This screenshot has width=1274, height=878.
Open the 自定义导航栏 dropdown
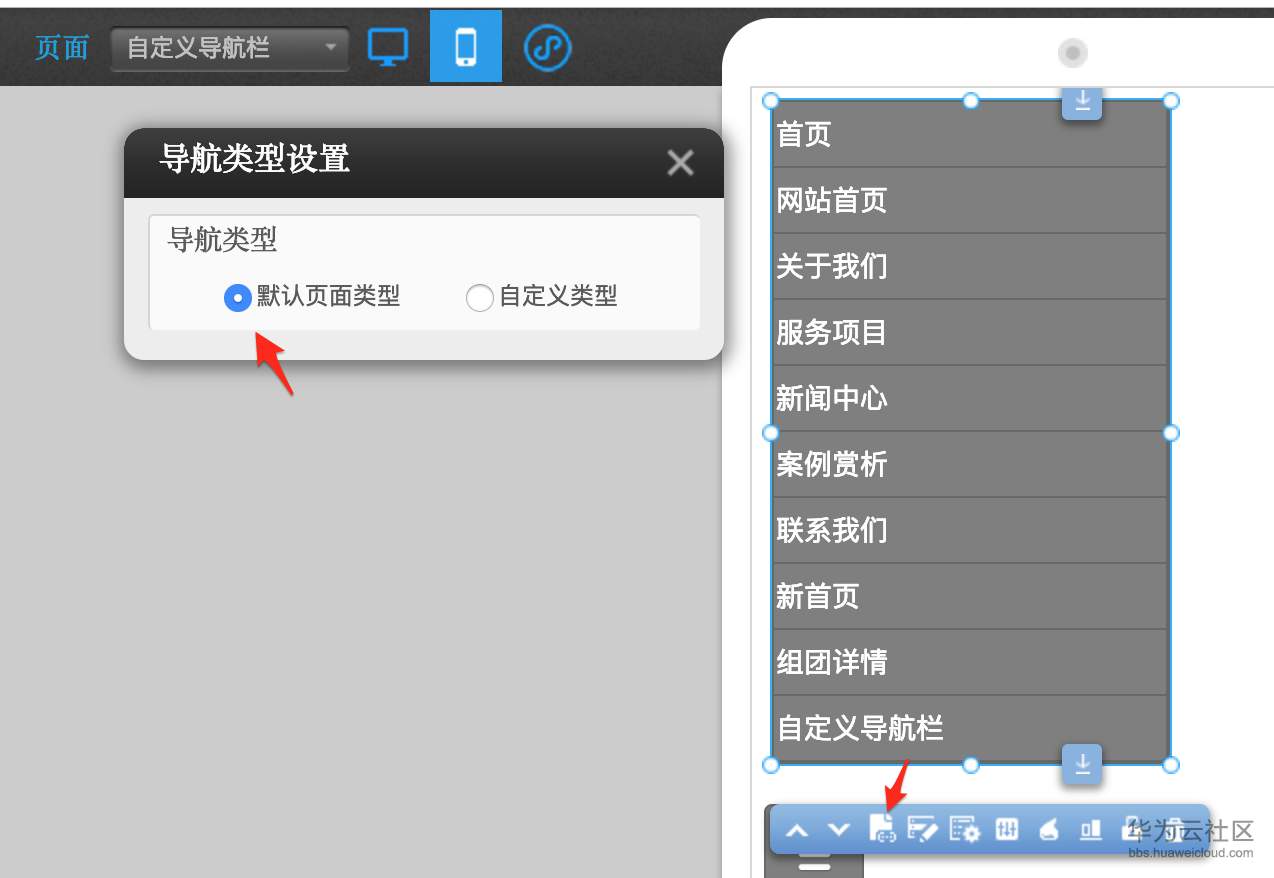point(229,47)
